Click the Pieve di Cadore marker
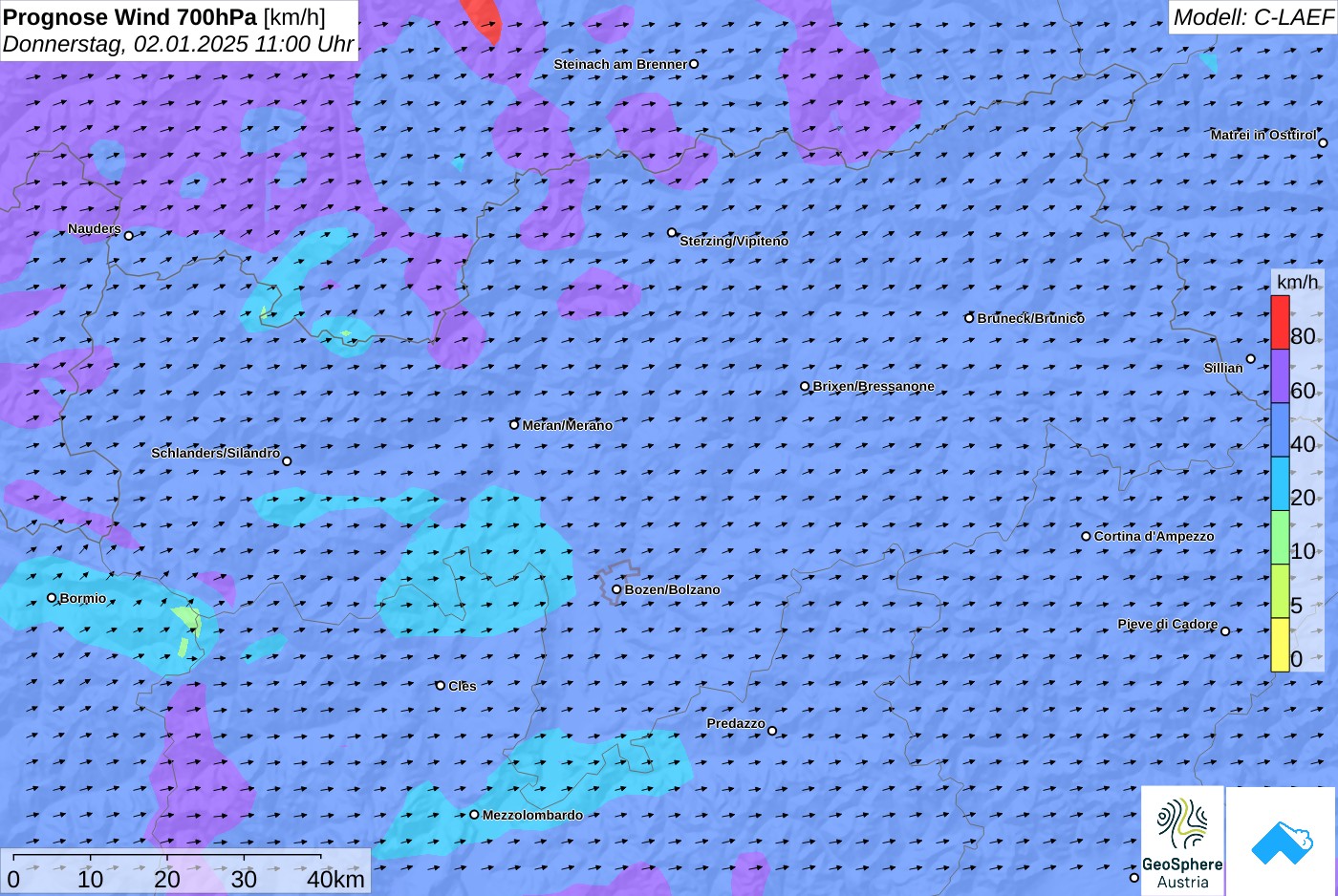The width and height of the screenshot is (1338, 896). (x=1225, y=631)
